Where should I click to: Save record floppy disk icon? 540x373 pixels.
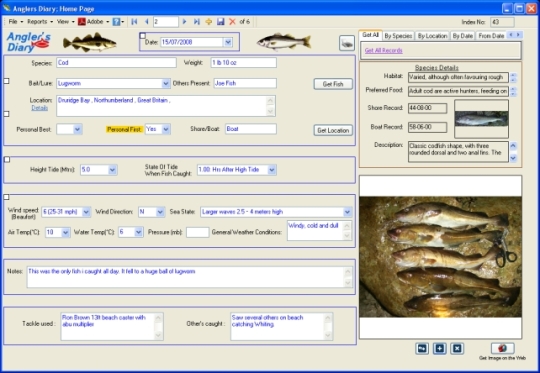click(x=221, y=22)
